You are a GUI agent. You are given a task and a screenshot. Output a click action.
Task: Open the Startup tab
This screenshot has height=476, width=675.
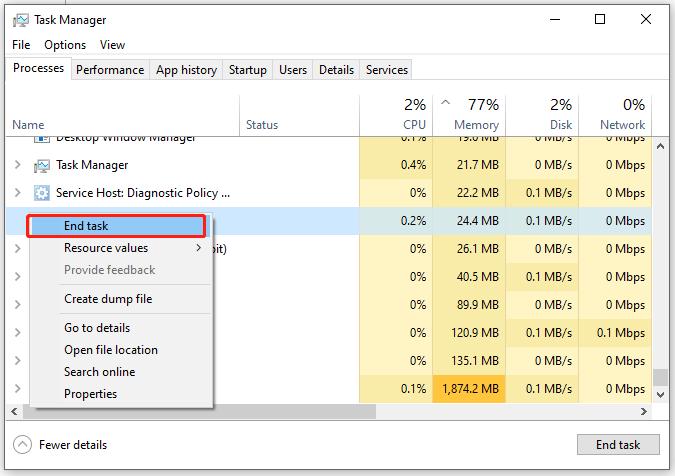tap(247, 70)
